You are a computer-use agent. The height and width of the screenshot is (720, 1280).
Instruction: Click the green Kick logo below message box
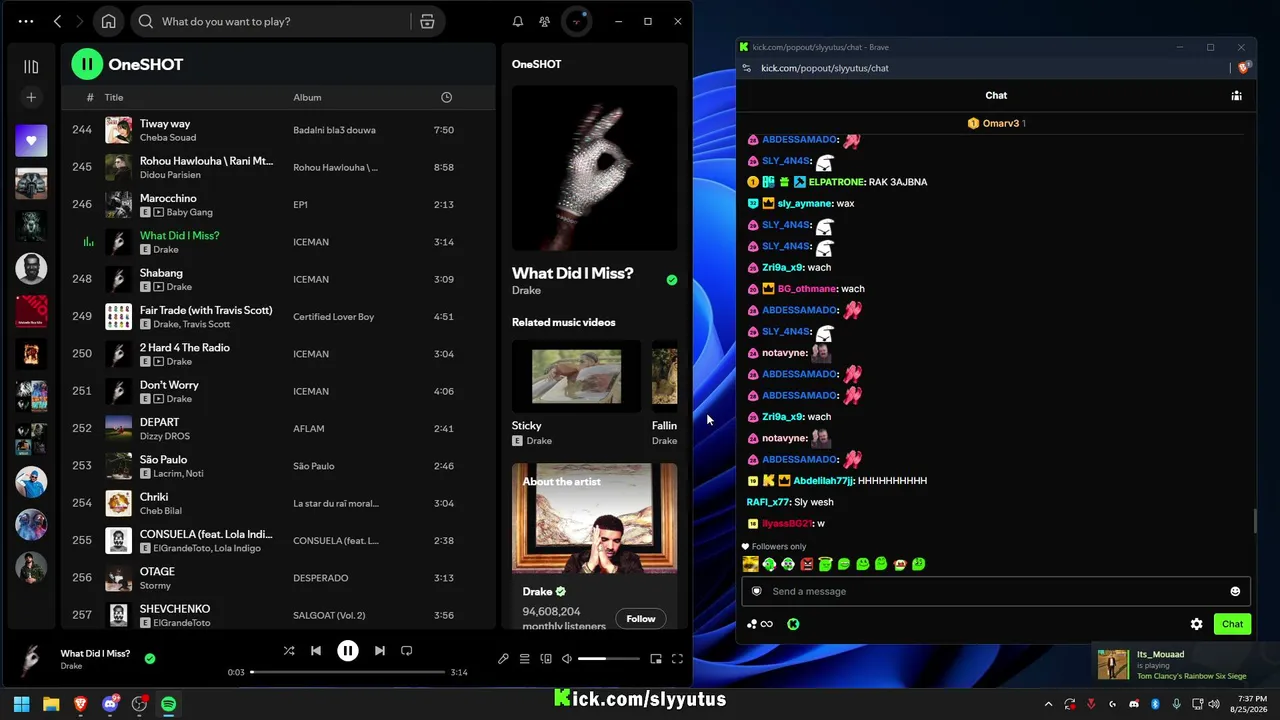click(x=793, y=624)
